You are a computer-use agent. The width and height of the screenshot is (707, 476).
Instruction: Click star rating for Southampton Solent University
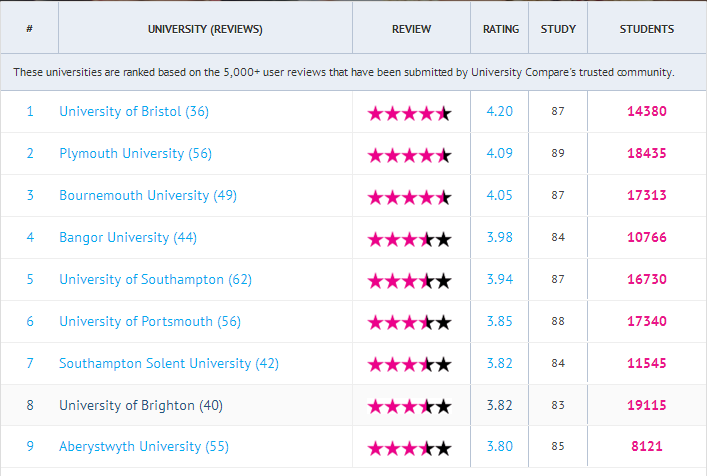coord(409,365)
